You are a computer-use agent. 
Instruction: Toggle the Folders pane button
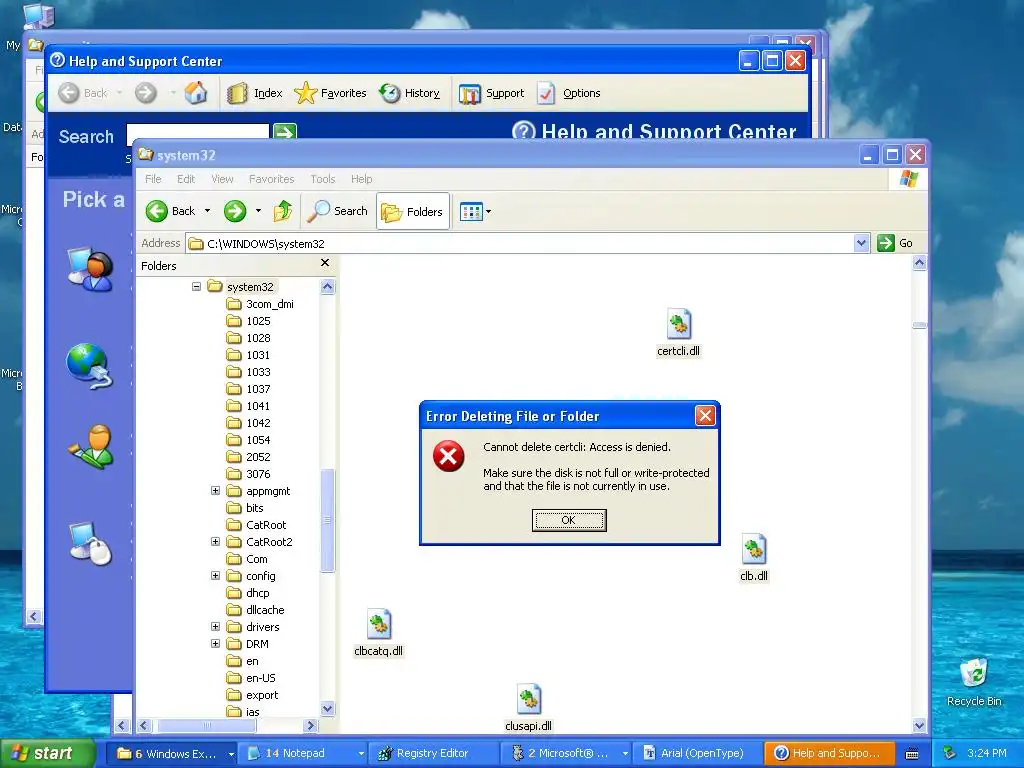tap(413, 211)
